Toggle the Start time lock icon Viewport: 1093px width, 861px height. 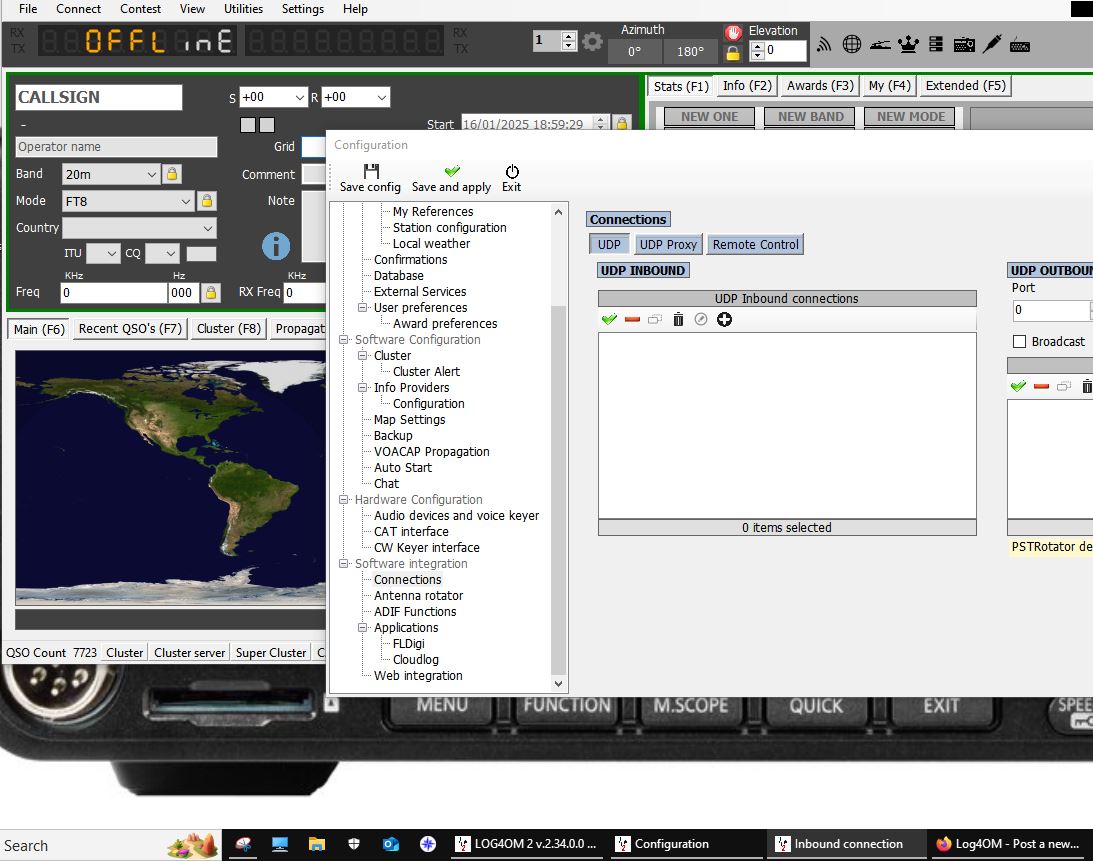point(622,123)
